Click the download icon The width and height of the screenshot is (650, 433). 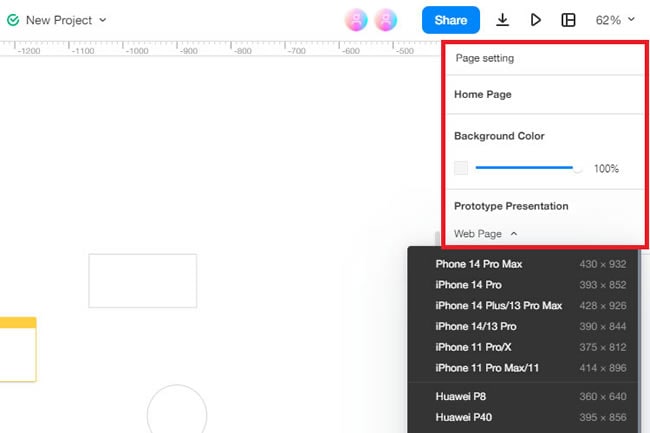502,20
